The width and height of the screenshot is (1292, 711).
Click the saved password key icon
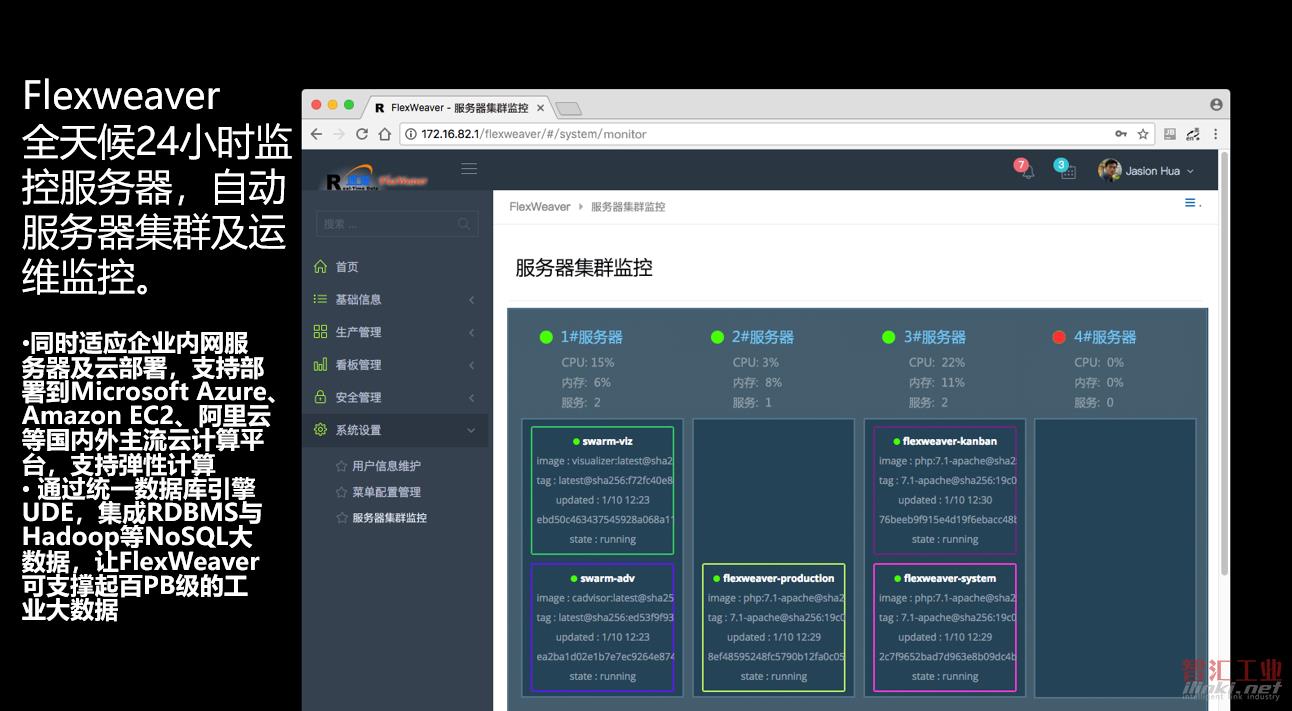[x=1121, y=134]
